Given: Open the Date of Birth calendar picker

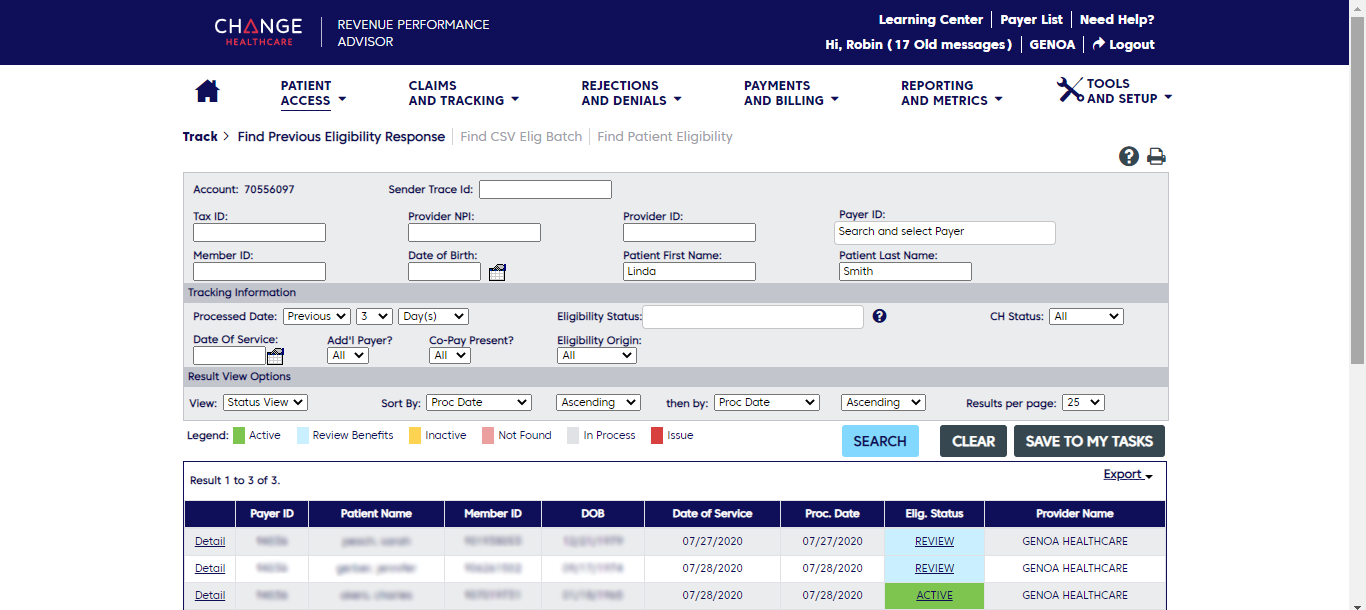Looking at the screenshot, I should (x=497, y=272).
